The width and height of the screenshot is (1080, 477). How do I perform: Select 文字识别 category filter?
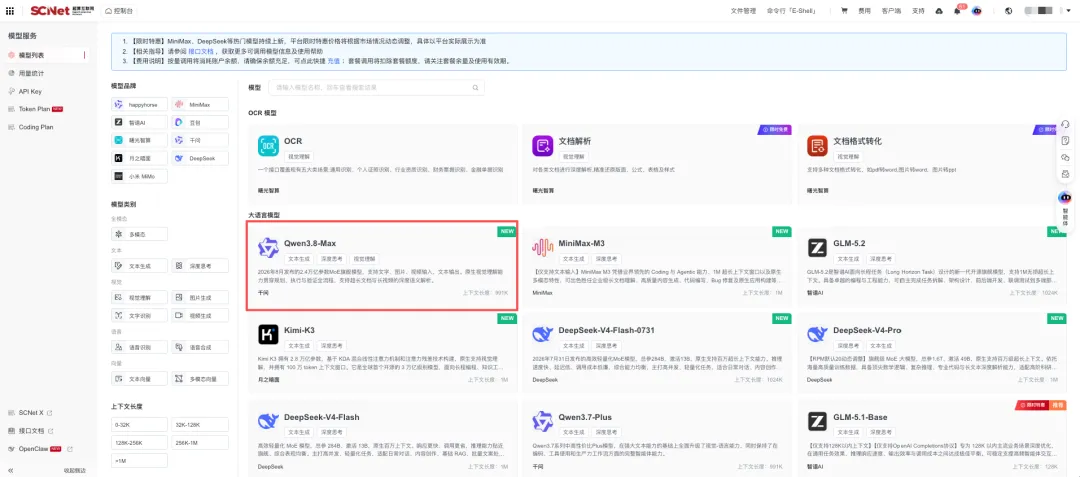click(139, 315)
